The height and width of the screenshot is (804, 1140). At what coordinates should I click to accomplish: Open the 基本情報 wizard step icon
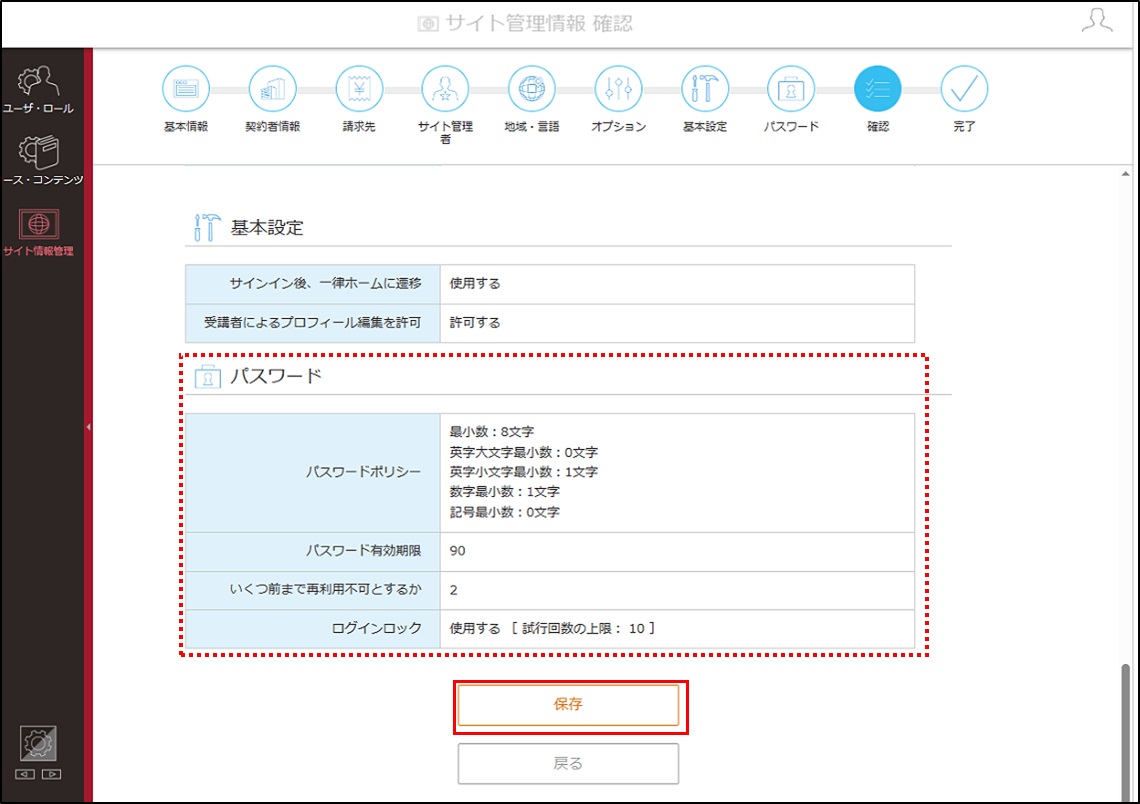(x=186, y=89)
